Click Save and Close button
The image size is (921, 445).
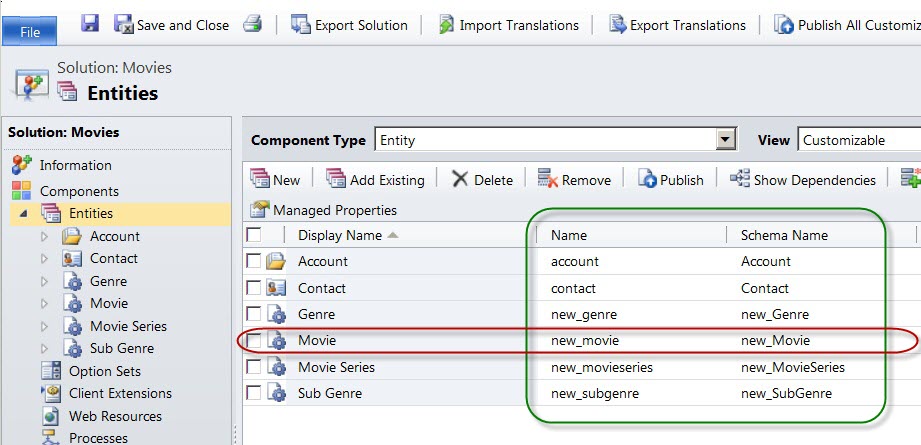coord(172,25)
